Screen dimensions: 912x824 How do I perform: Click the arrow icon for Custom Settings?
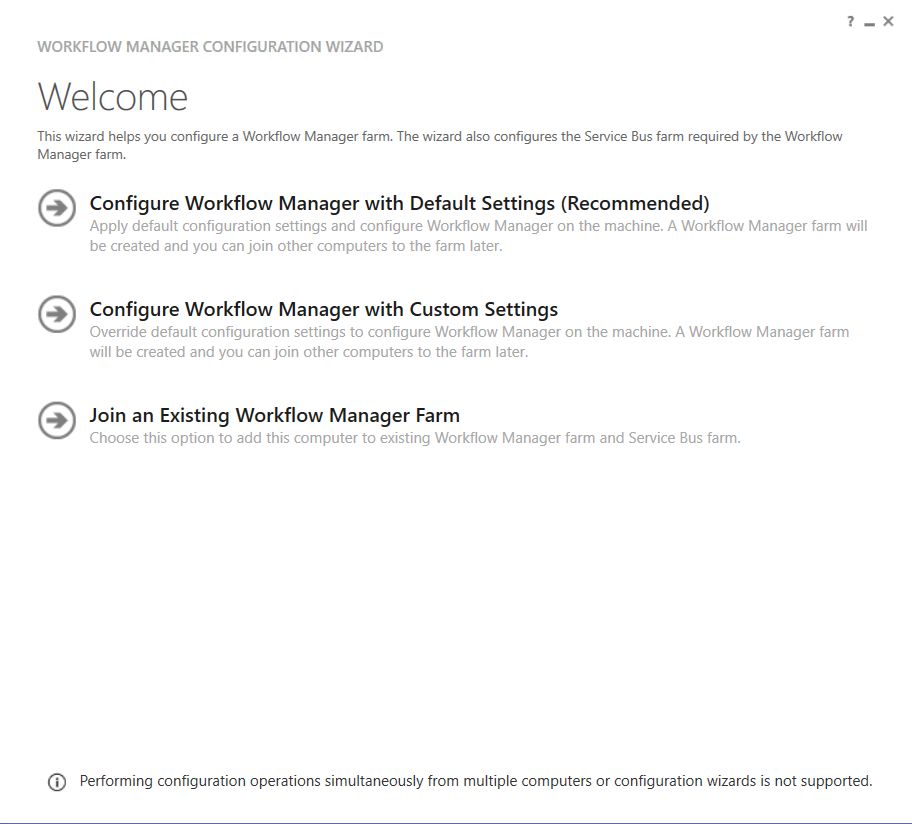click(57, 314)
